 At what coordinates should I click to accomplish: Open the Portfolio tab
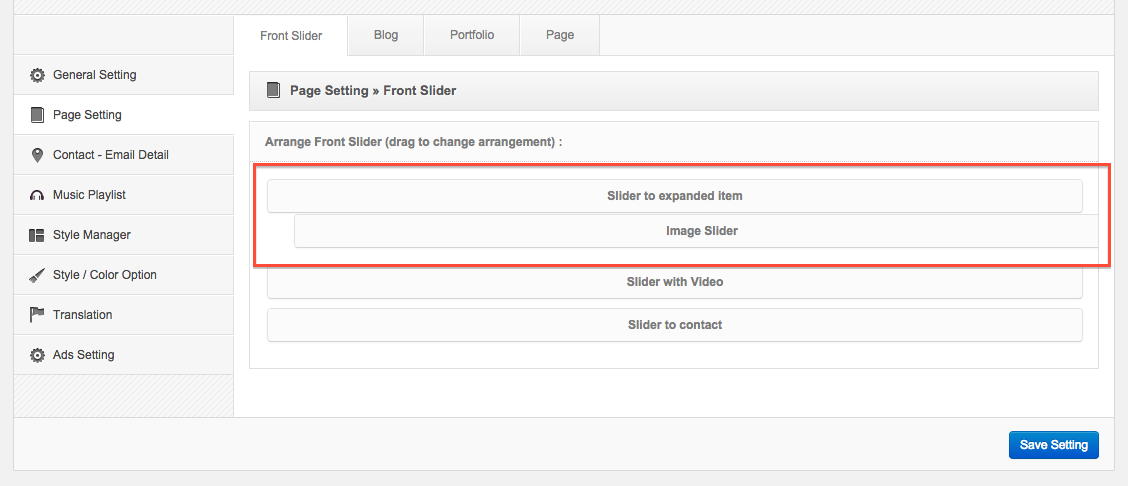point(472,35)
